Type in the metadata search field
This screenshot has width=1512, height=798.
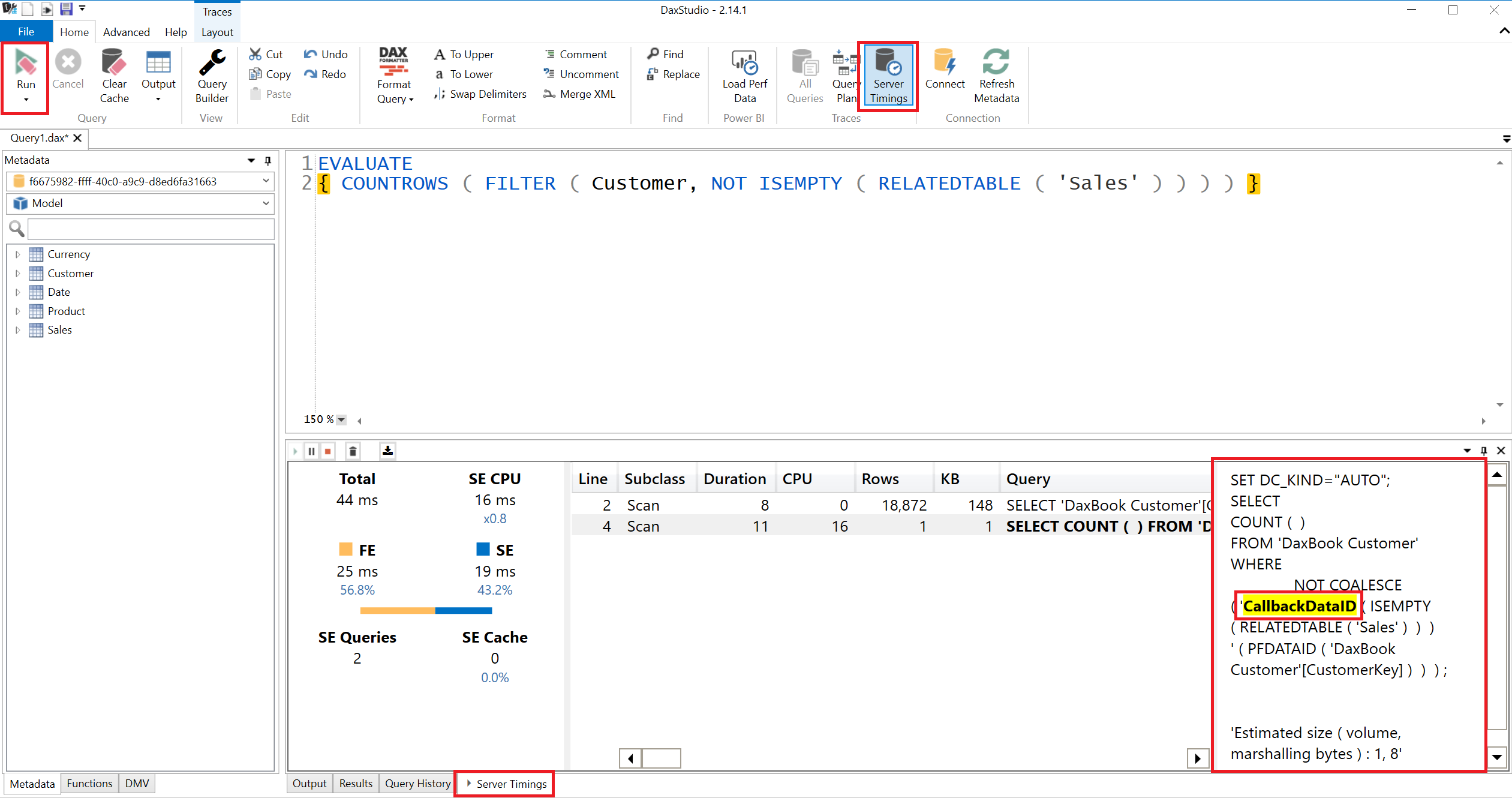(x=151, y=229)
